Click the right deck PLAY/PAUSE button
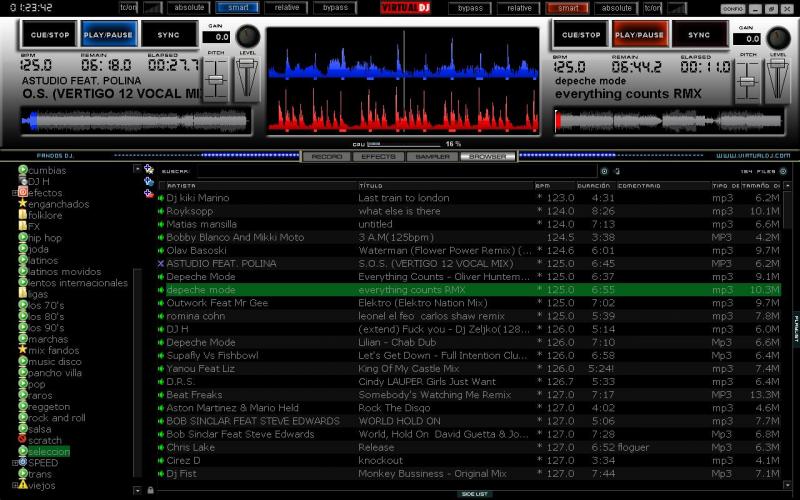Screen dimensions: 800x500 [639, 35]
